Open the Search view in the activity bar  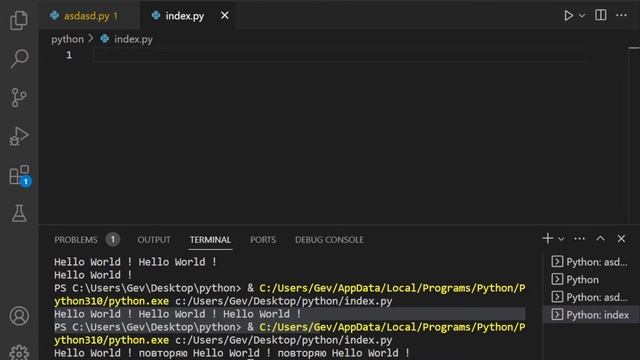19,59
